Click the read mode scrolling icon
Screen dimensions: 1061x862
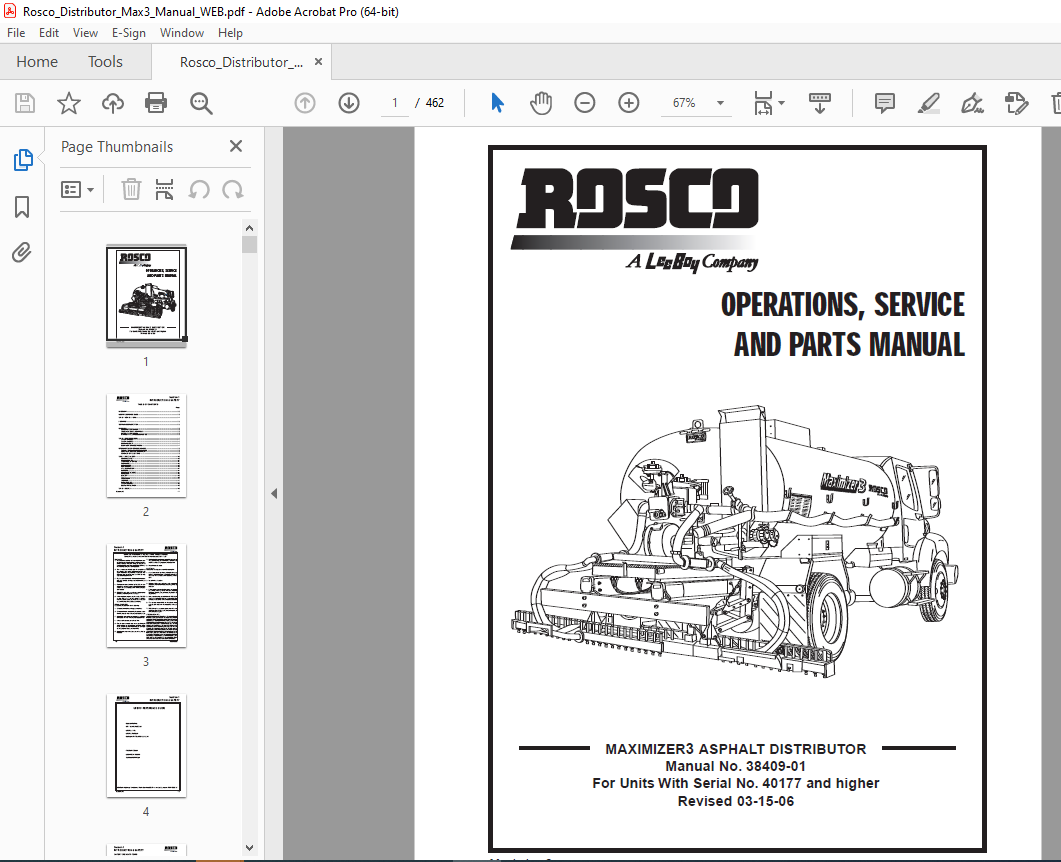point(819,103)
